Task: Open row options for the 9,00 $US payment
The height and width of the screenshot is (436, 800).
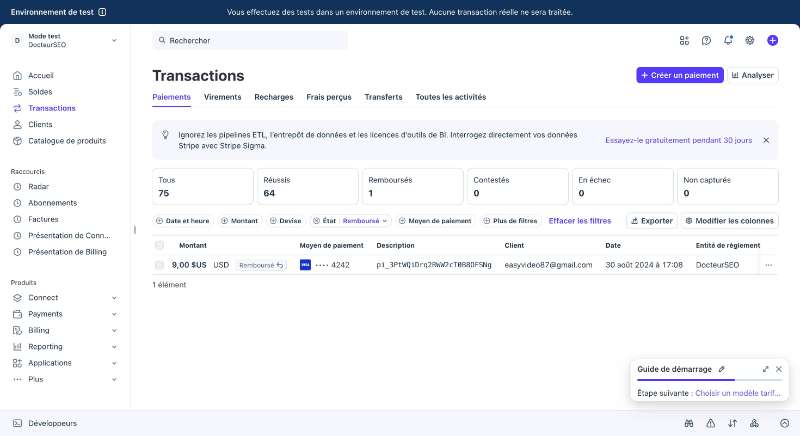Action: pyautogui.click(x=768, y=265)
